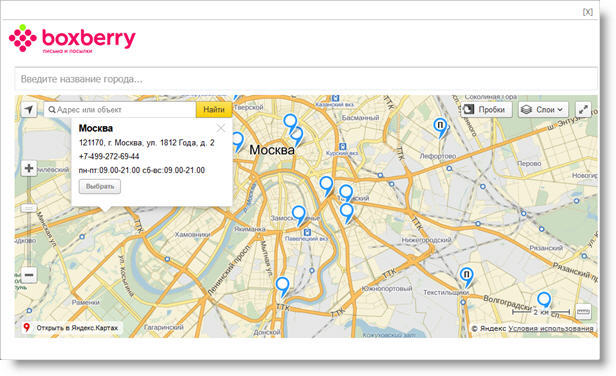Viewport: 616px width, 376px height.
Task: Focus the Адрес или объект search field
Action: click(120, 110)
